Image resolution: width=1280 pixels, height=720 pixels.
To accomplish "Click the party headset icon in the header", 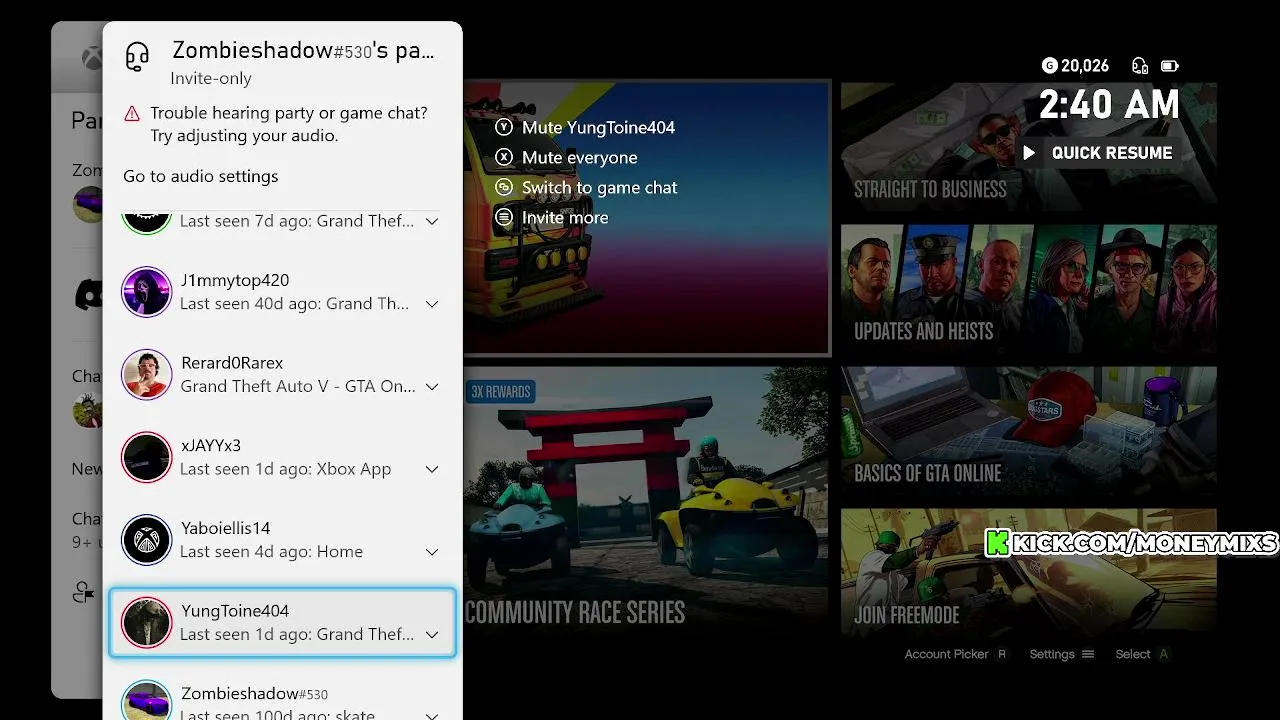I will (137, 56).
